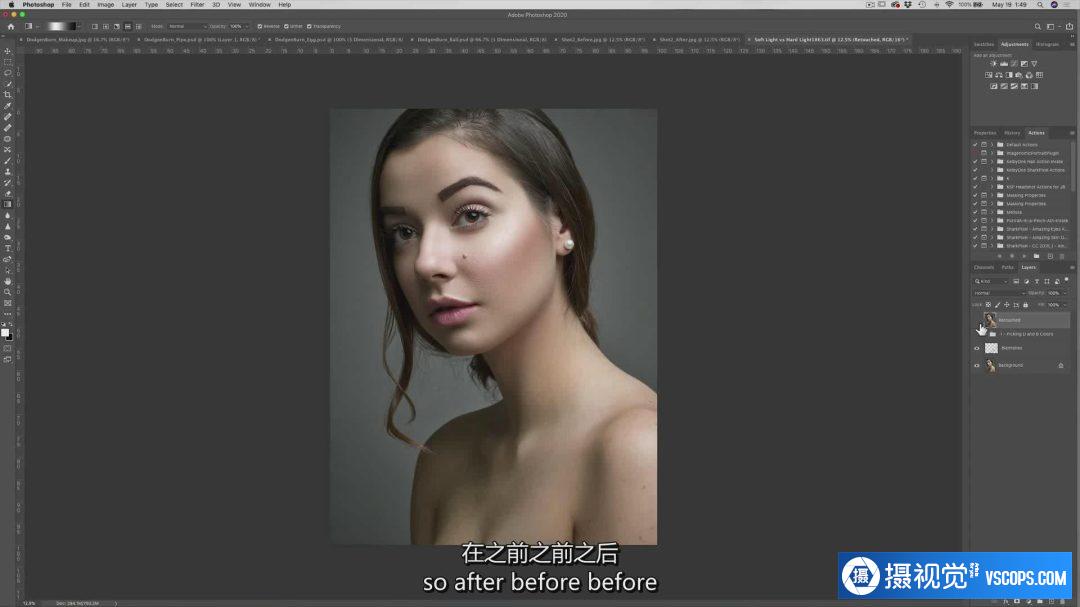Click the gradient preview swatch
This screenshot has height=607, width=1080.
click(x=62, y=26)
